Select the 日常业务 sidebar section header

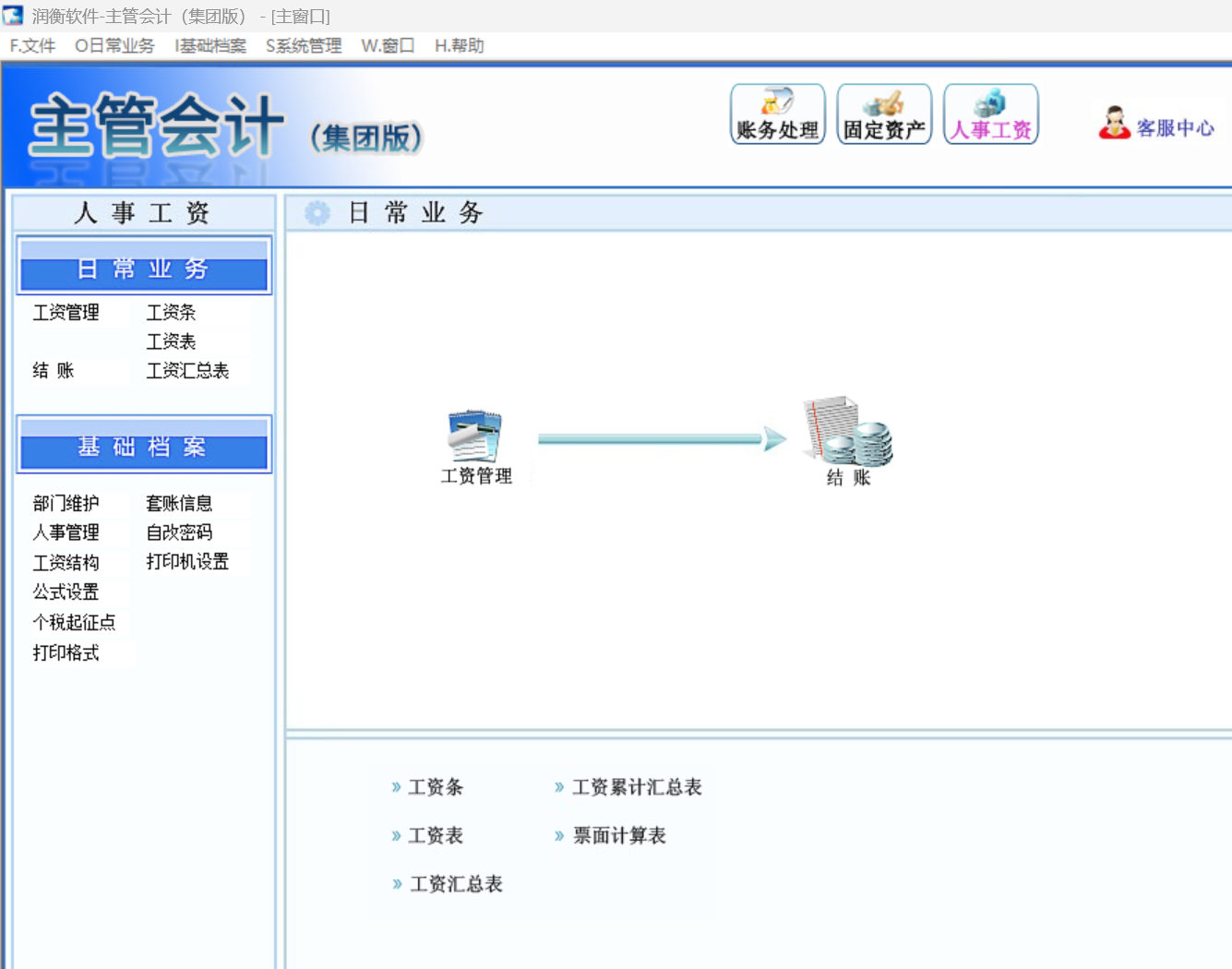point(144,266)
